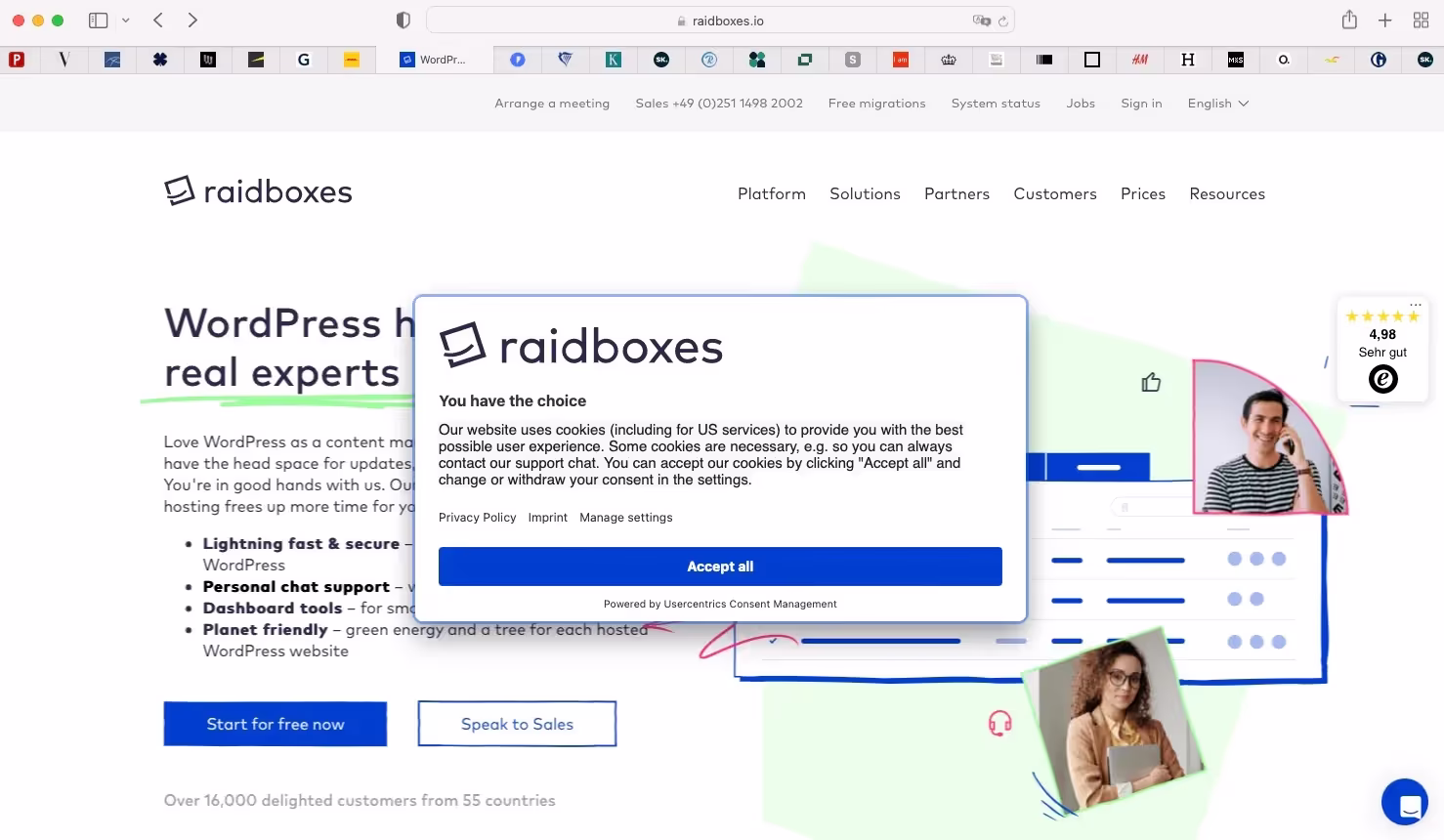This screenshot has height=840, width=1444.
Task: Go back with the back arrow
Action: coord(158,21)
